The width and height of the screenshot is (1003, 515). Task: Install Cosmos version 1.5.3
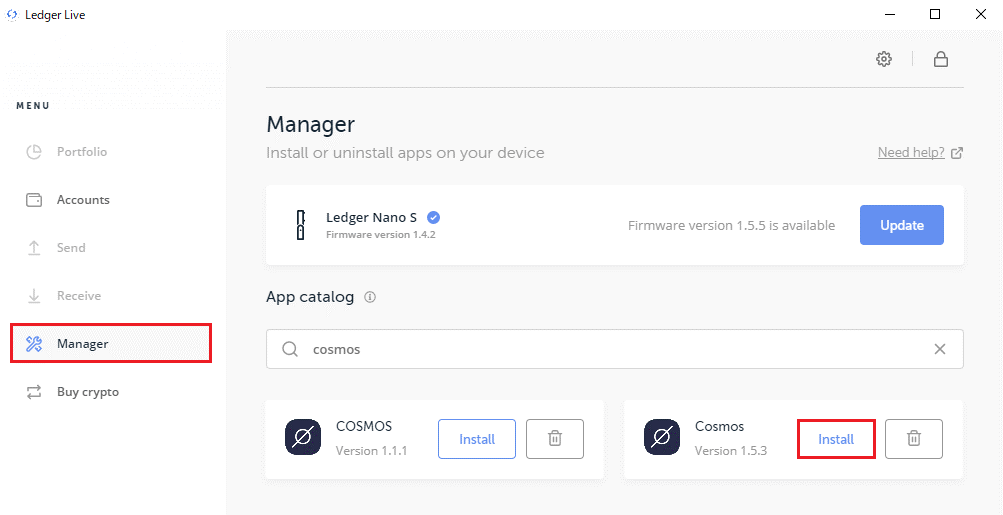[836, 439]
